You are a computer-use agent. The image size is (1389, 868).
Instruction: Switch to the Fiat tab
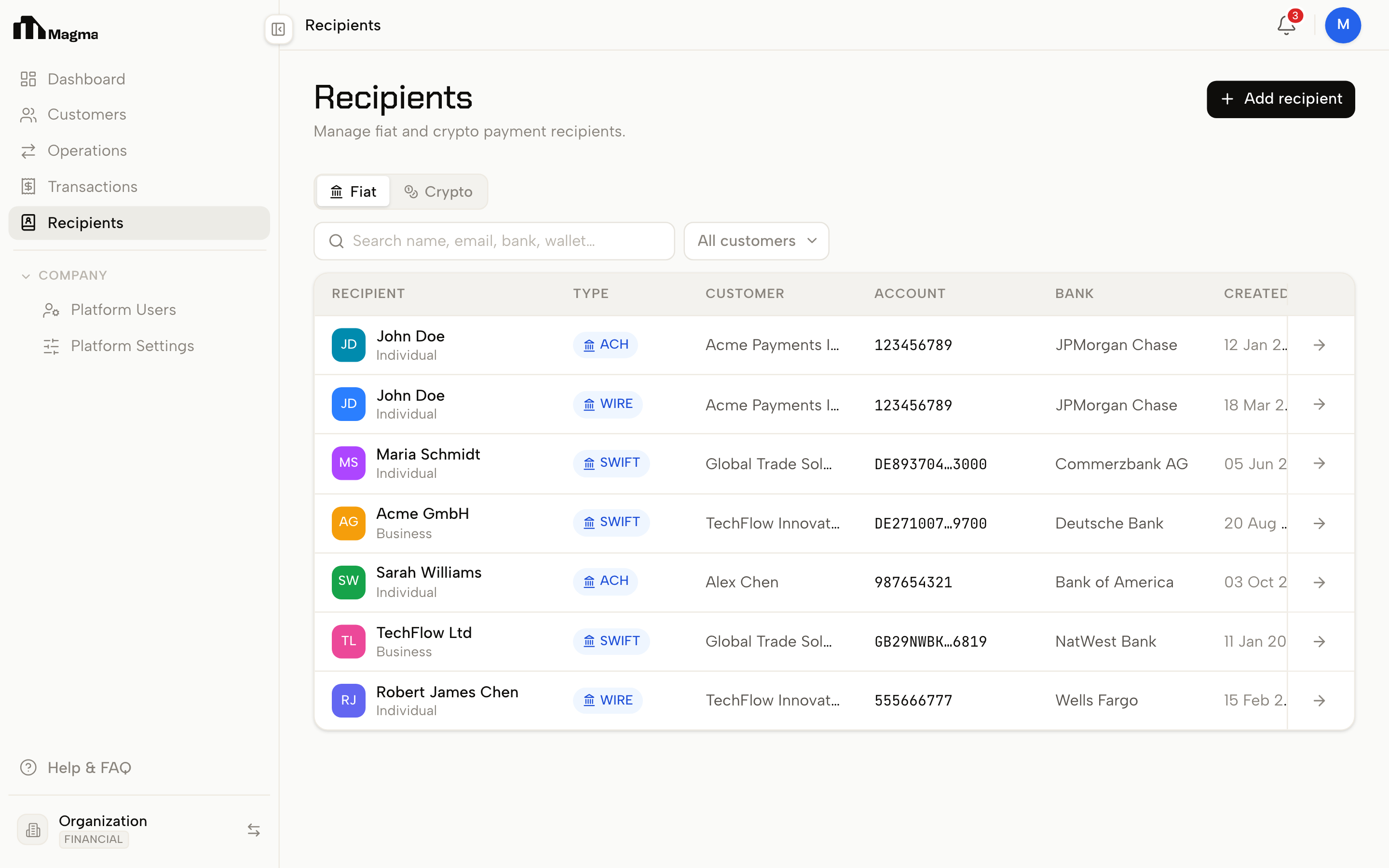click(353, 192)
